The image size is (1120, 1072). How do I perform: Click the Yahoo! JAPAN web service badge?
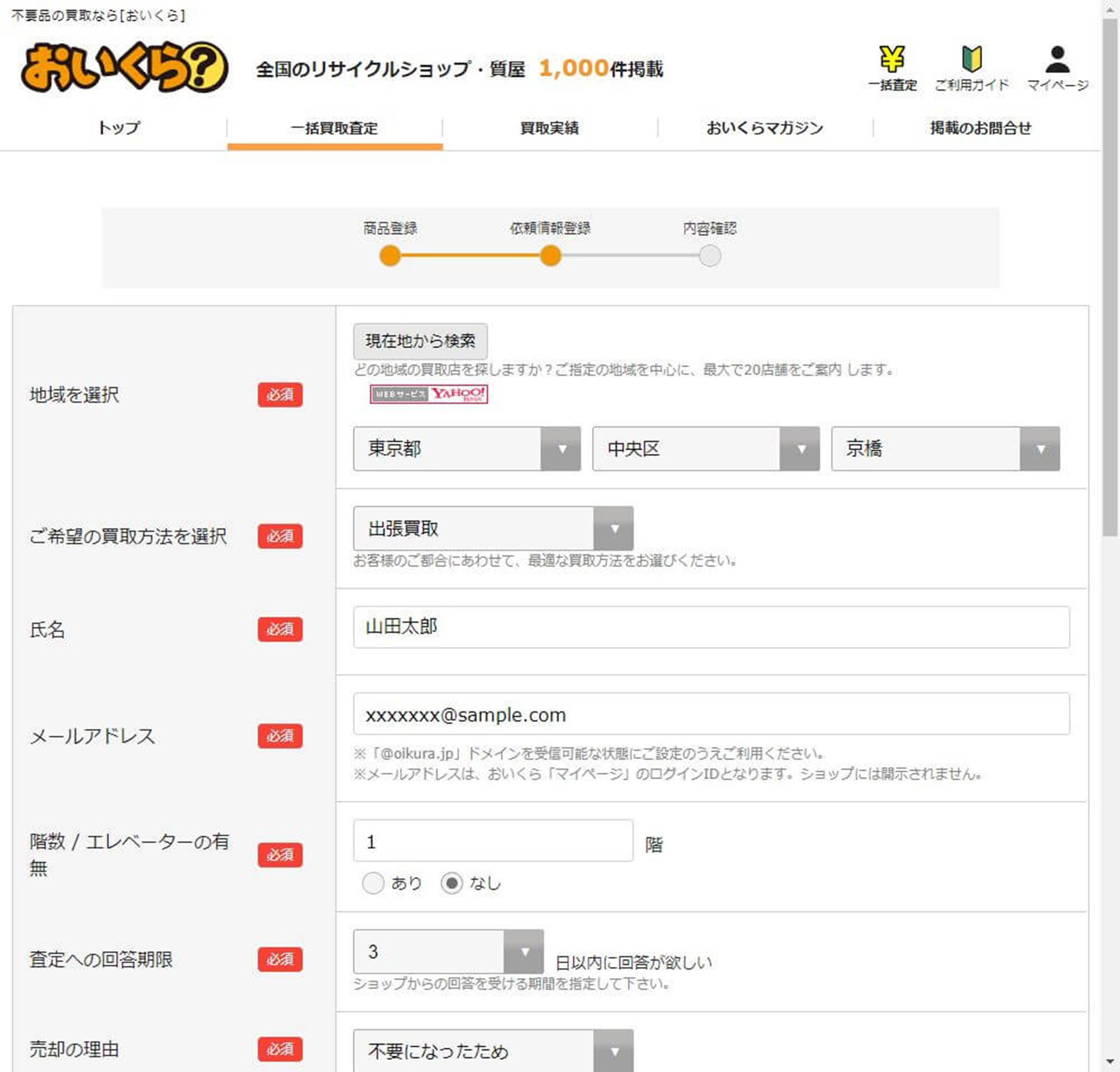[x=428, y=394]
